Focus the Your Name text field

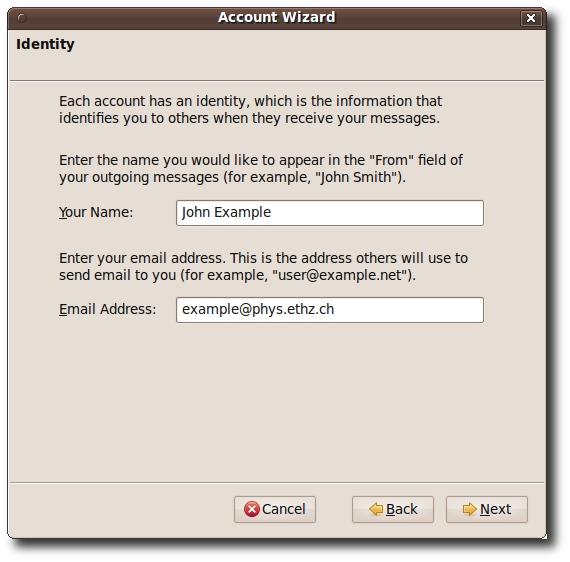coord(330,213)
